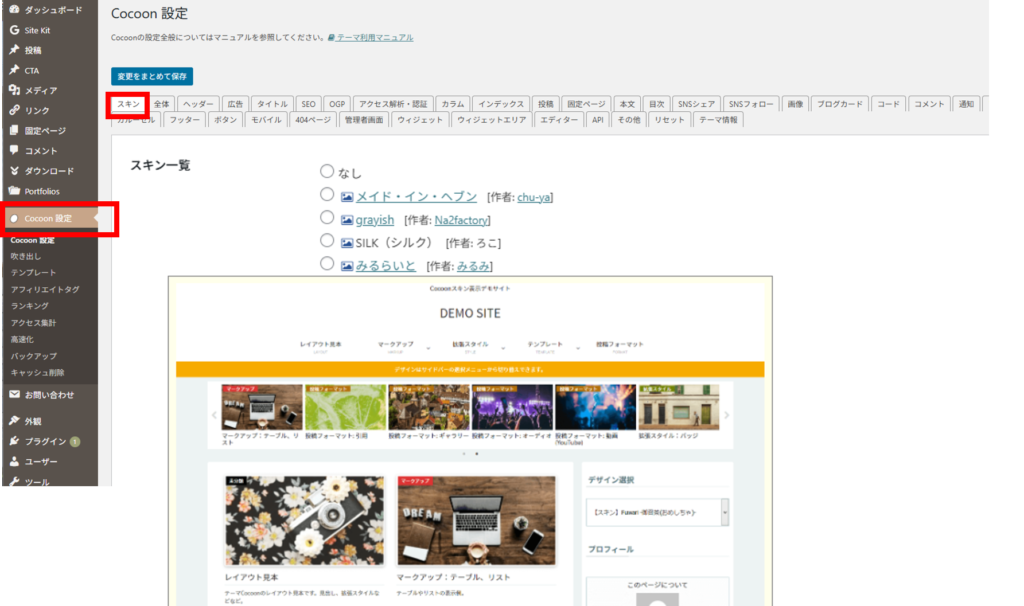Open 吹き出し submenu item
Image resolution: width=1024 pixels, height=606 pixels.
25,256
